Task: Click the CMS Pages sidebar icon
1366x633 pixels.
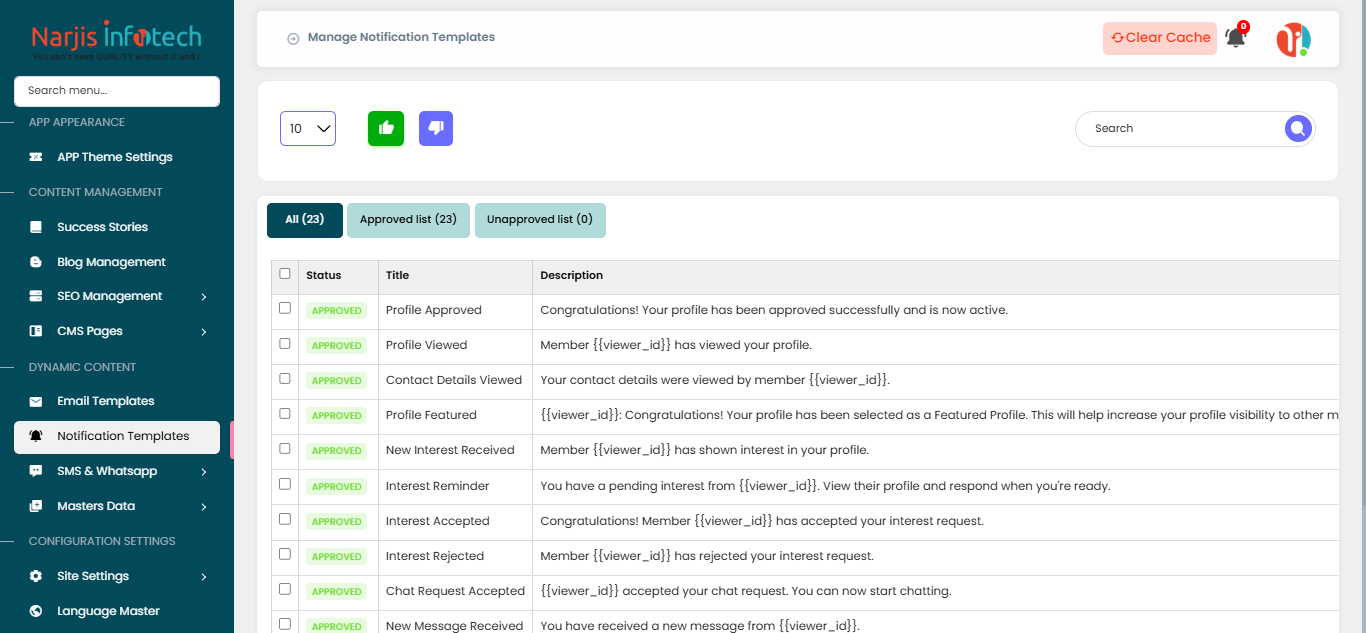Action: [36, 331]
